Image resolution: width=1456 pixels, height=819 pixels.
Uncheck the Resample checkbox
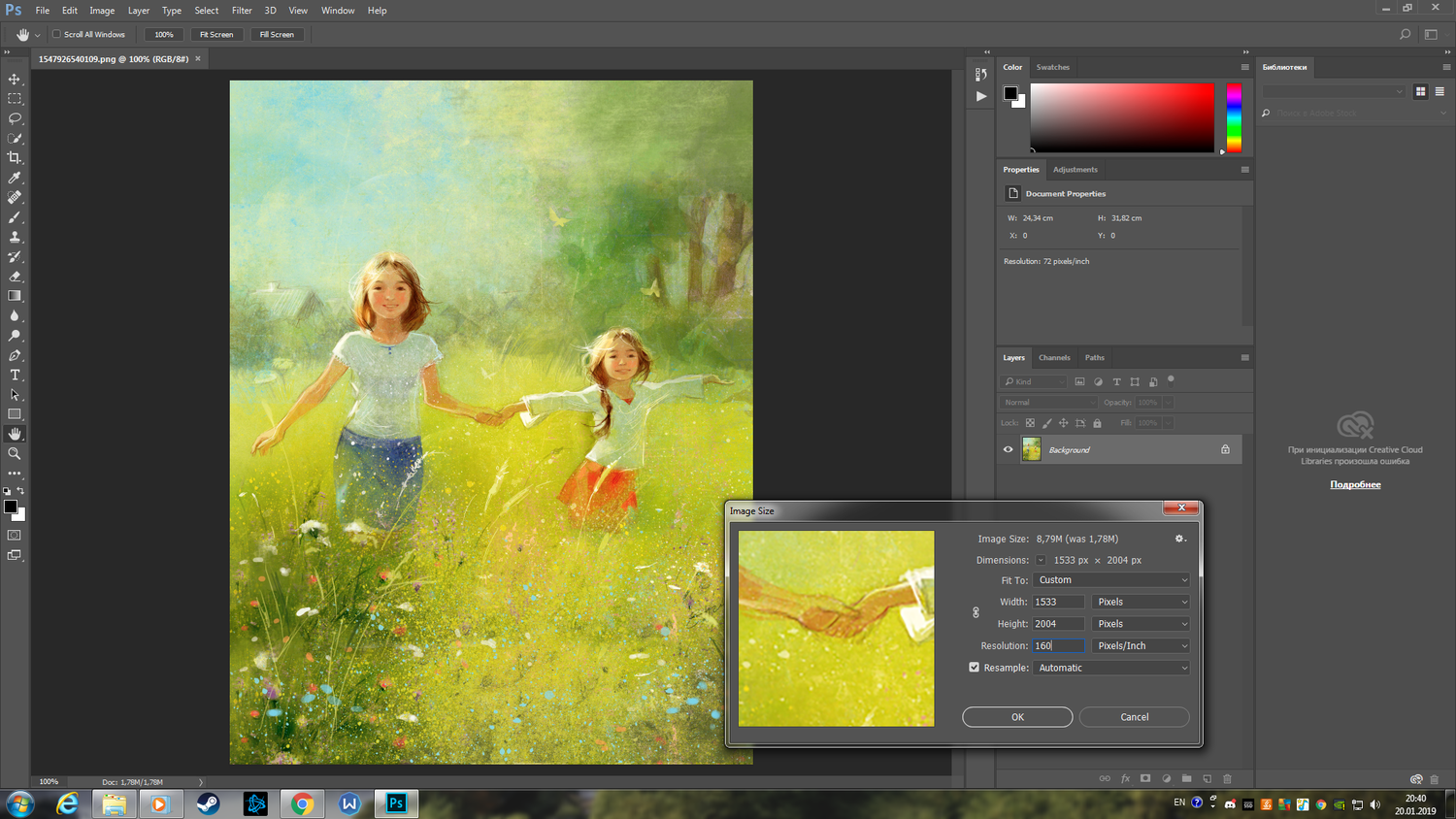974,668
